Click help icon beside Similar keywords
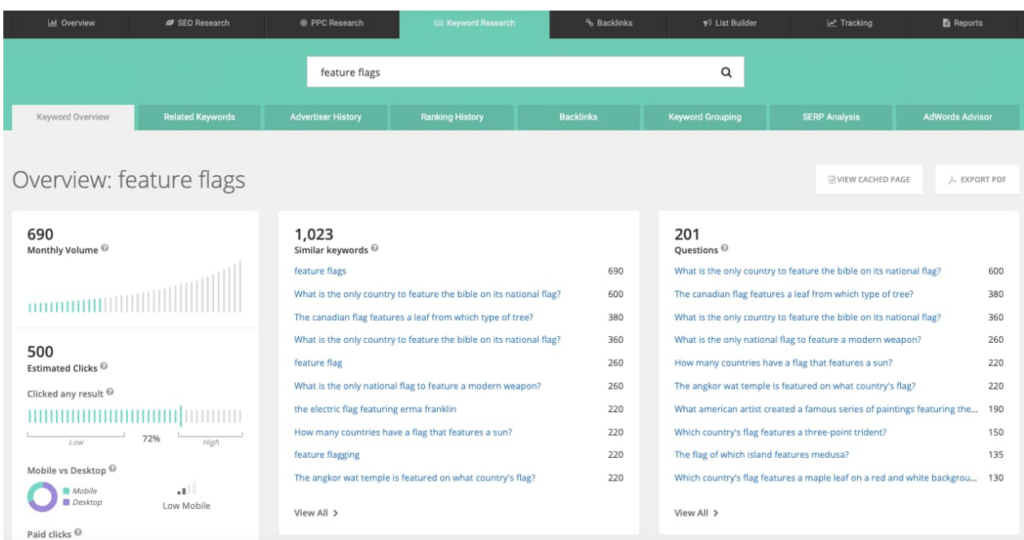The width and height of the screenshot is (1024, 540). [375, 248]
